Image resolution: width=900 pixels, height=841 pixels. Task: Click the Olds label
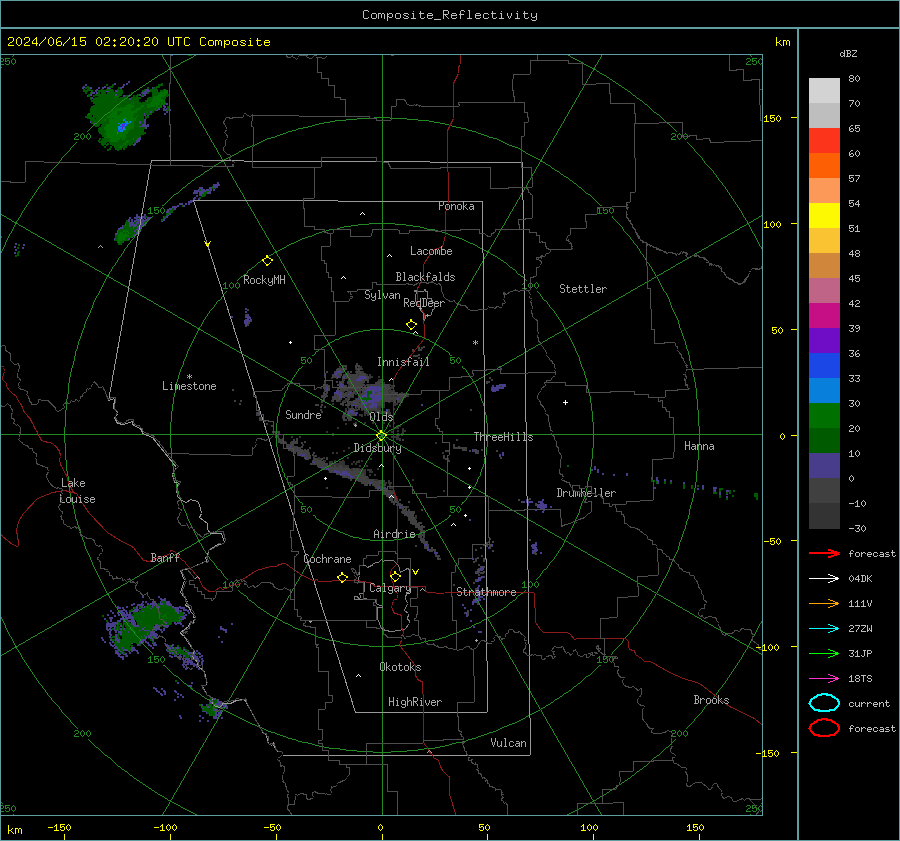click(381, 417)
